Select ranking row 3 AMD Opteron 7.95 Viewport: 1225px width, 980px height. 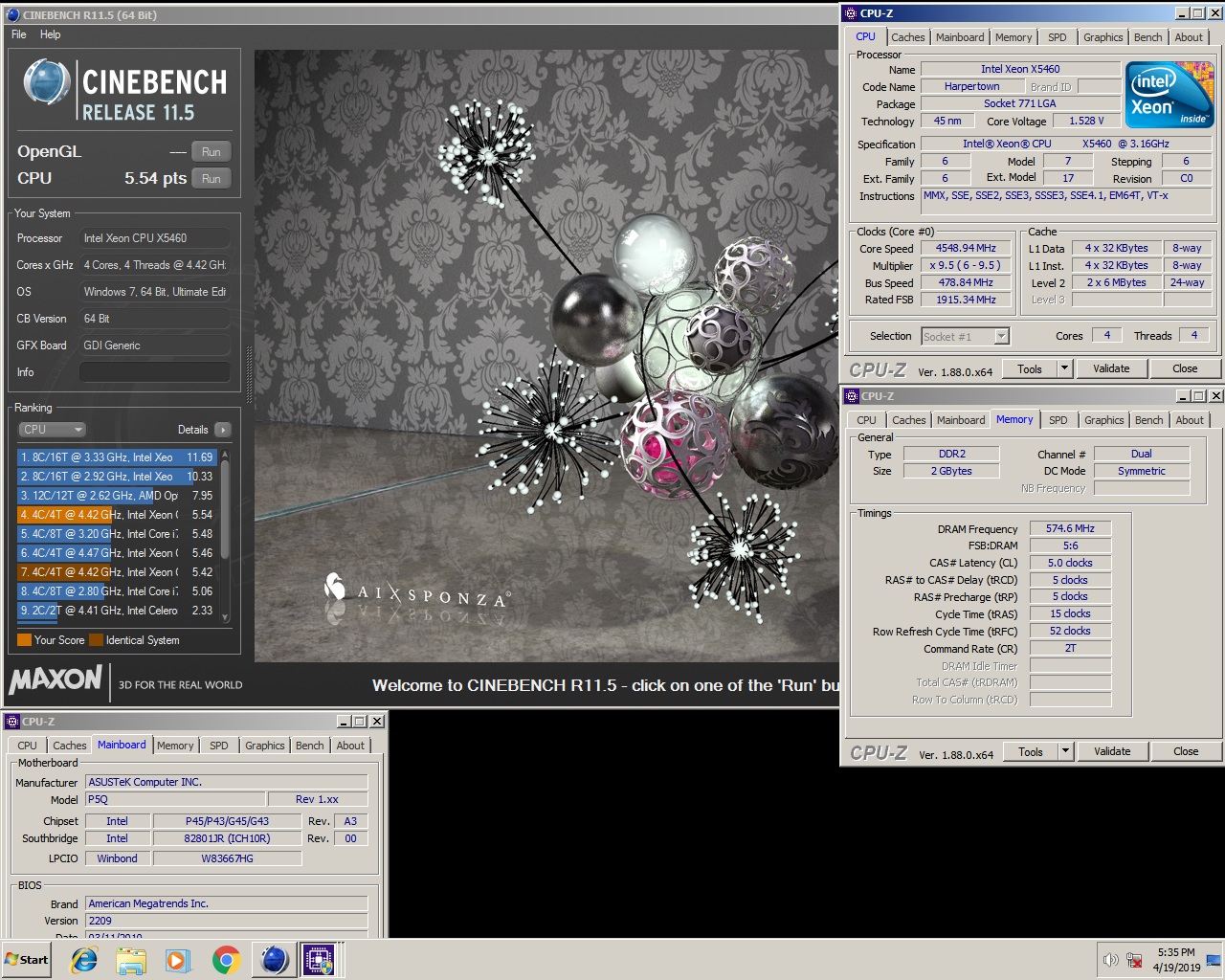pyautogui.click(x=117, y=496)
